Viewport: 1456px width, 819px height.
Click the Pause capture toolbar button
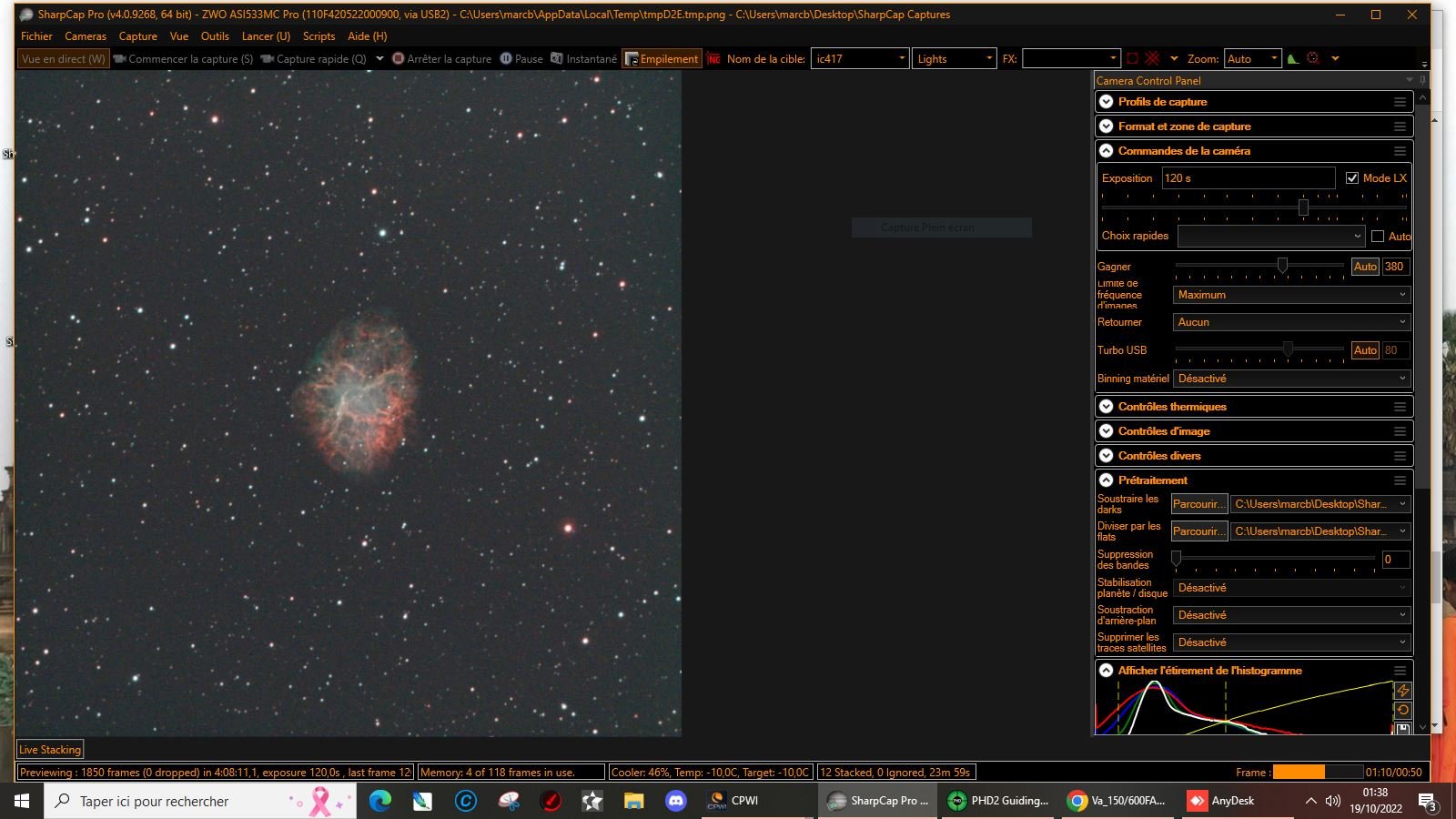click(521, 58)
